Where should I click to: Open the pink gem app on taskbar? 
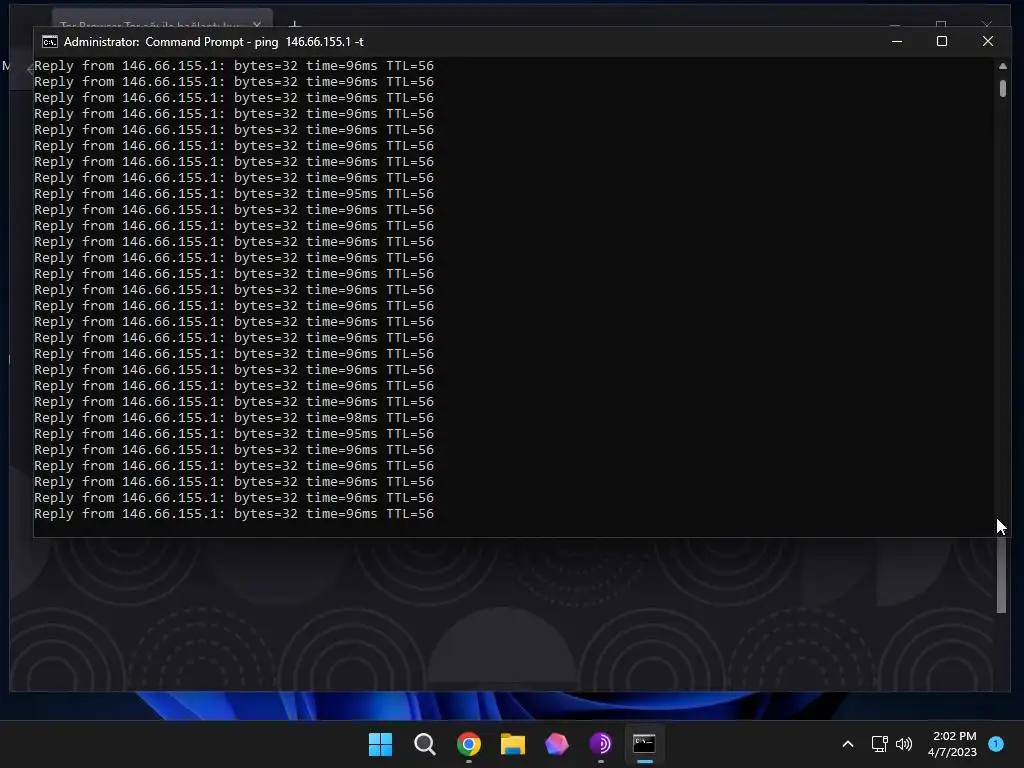click(556, 744)
